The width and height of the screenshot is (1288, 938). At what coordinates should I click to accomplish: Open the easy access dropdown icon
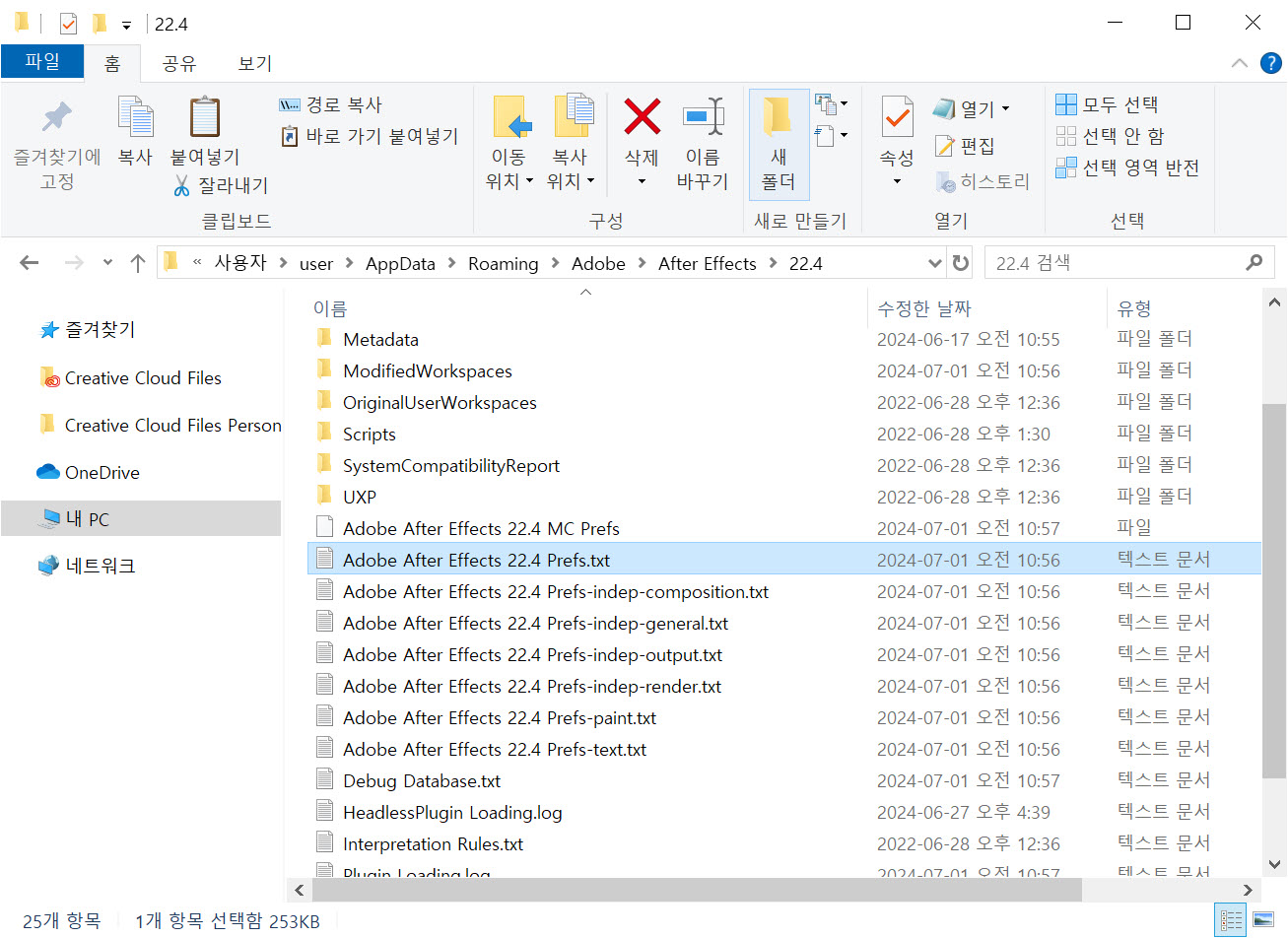(x=831, y=135)
